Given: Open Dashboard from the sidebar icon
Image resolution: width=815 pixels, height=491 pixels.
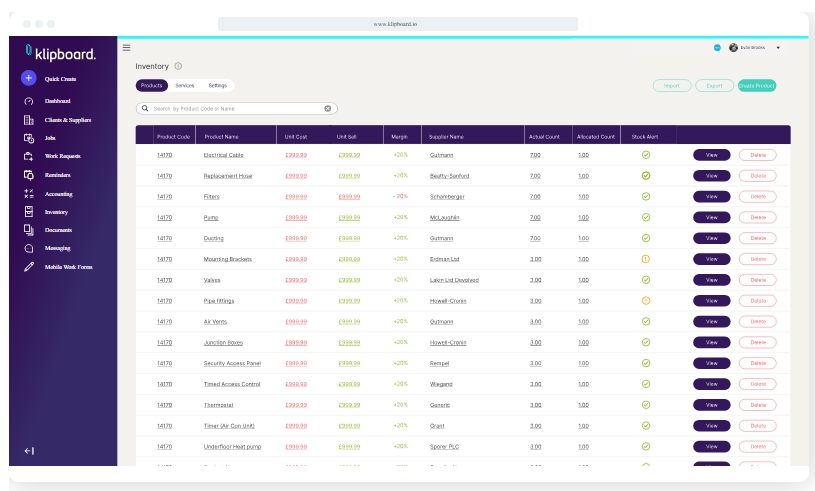Looking at the screenshot, I should tap(29, 101).
